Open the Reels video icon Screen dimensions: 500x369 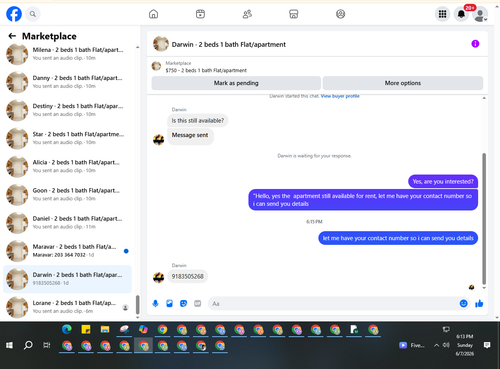(200, 14)
